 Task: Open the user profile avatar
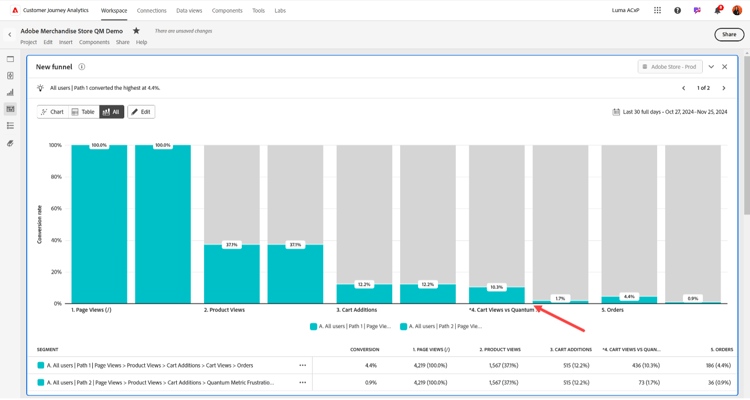(737, 11)
